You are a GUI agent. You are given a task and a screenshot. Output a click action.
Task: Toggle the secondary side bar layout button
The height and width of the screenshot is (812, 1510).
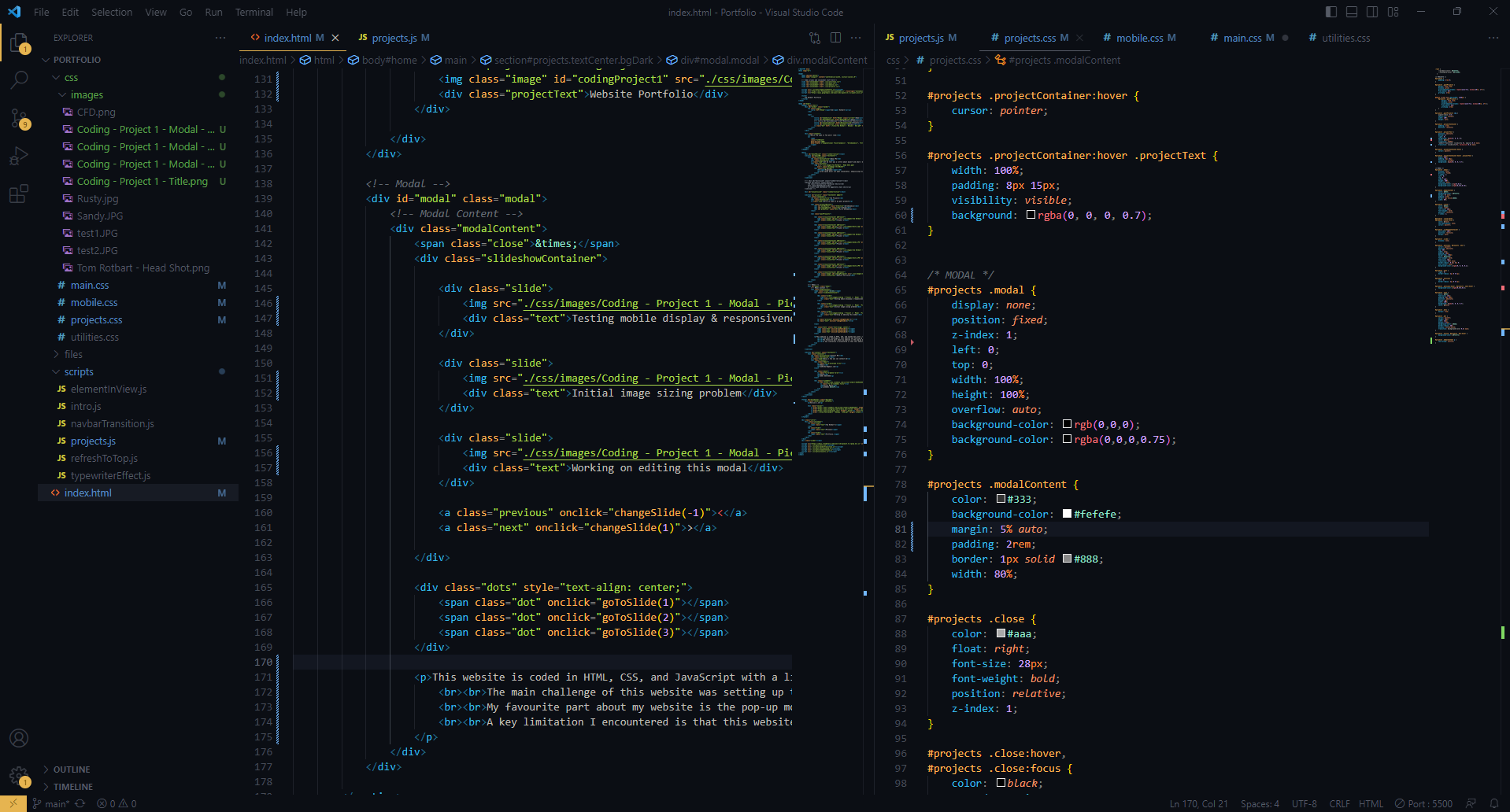1372,12
